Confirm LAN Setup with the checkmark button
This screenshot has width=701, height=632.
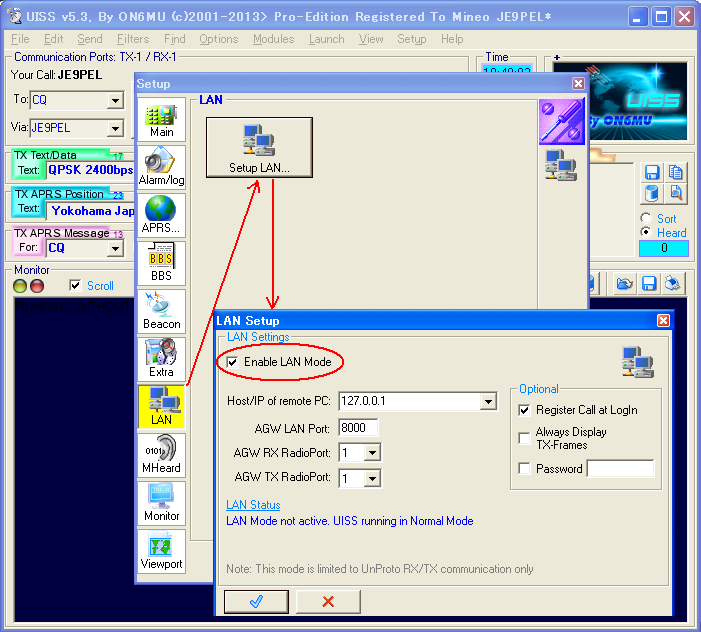(x=256, y=602)
